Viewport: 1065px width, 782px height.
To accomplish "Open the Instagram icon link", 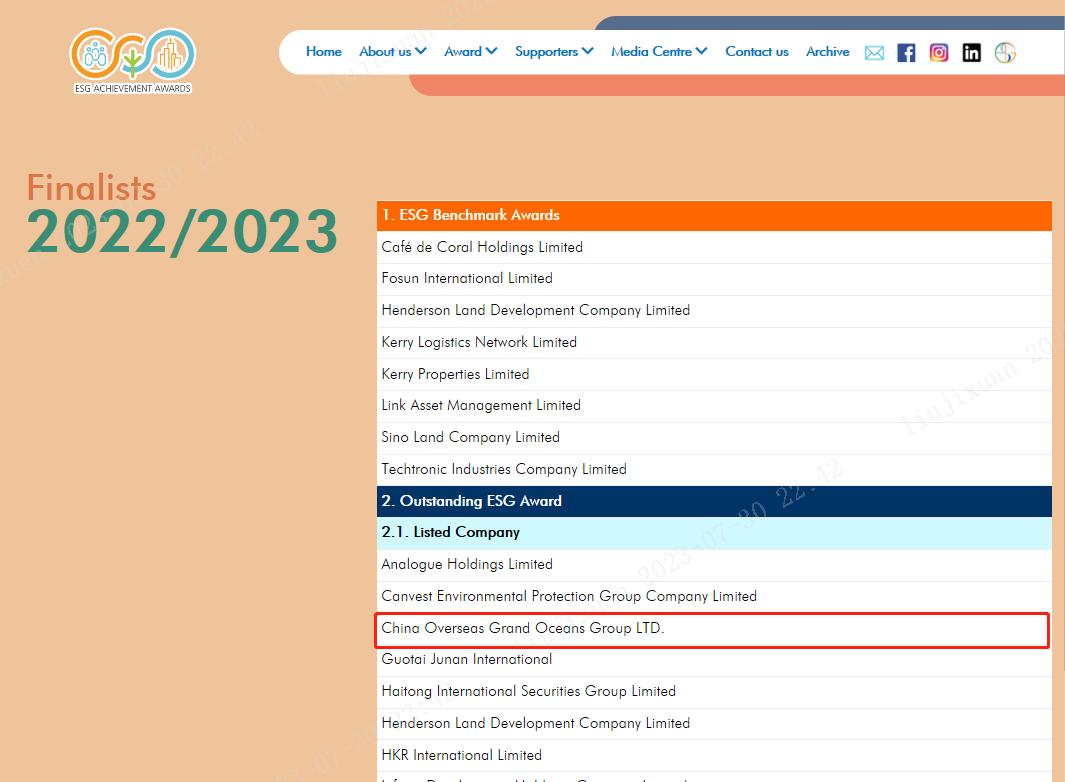I will 939,52.
